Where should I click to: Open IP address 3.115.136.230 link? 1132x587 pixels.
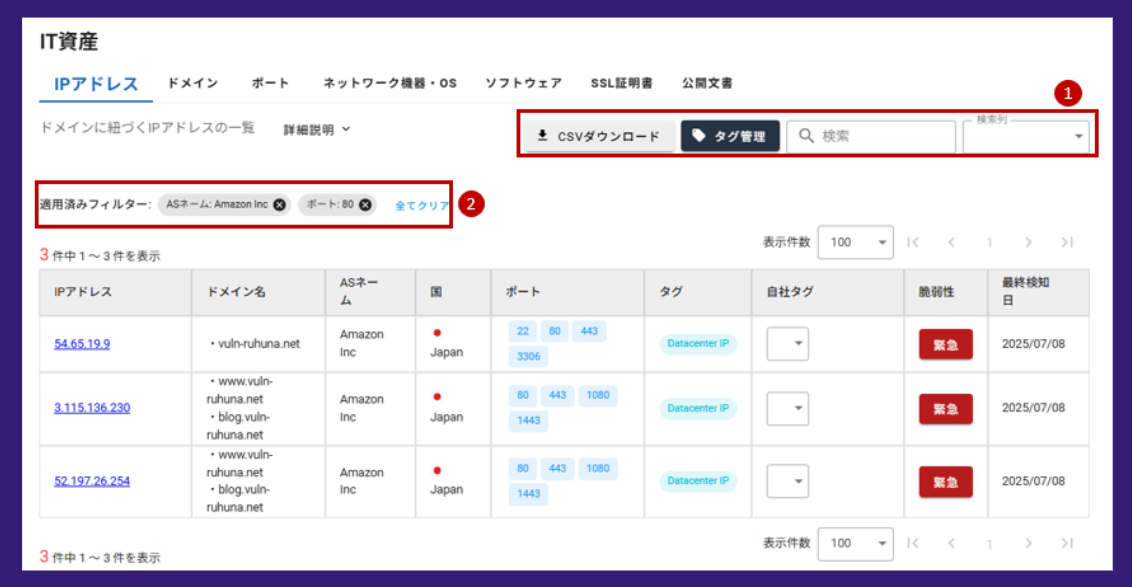tap(92, 408)
